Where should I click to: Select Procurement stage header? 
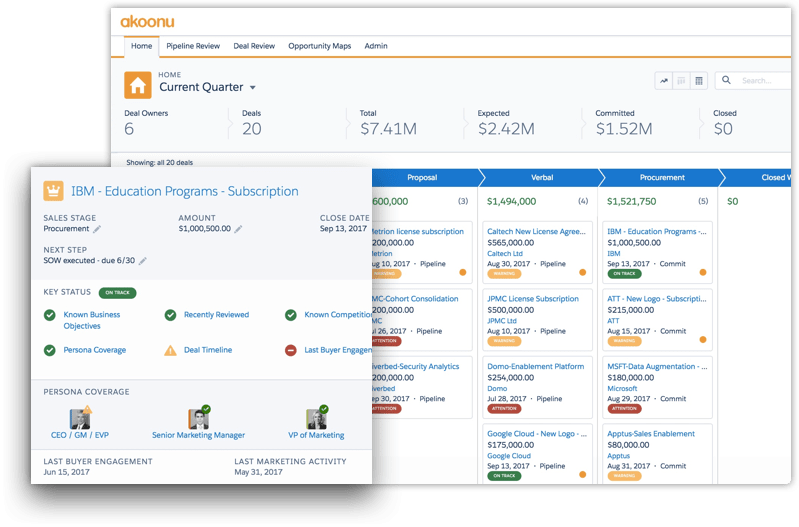pyautogui.click(x=662, y=177)
